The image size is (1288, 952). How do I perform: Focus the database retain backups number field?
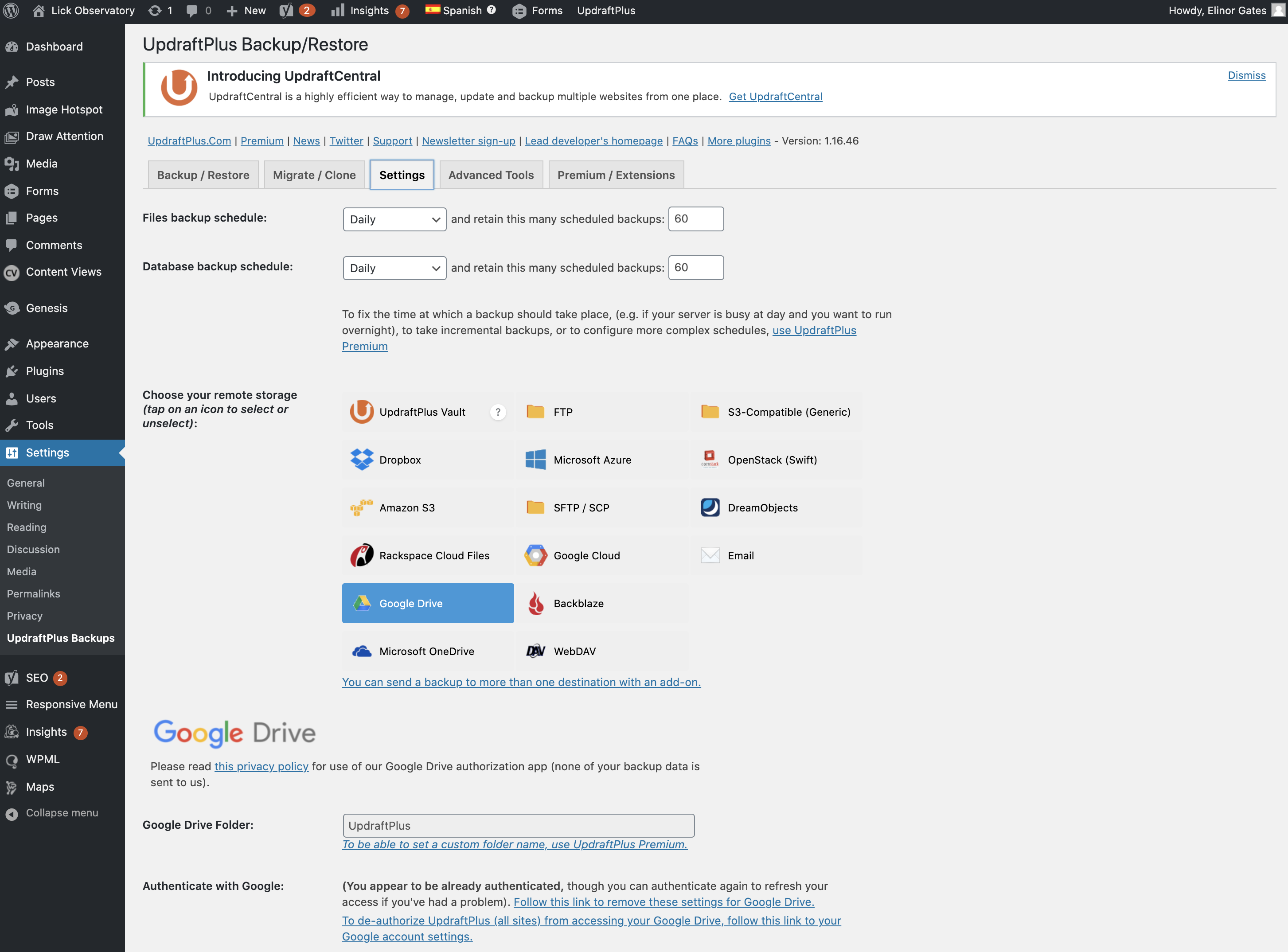(695, 267)
